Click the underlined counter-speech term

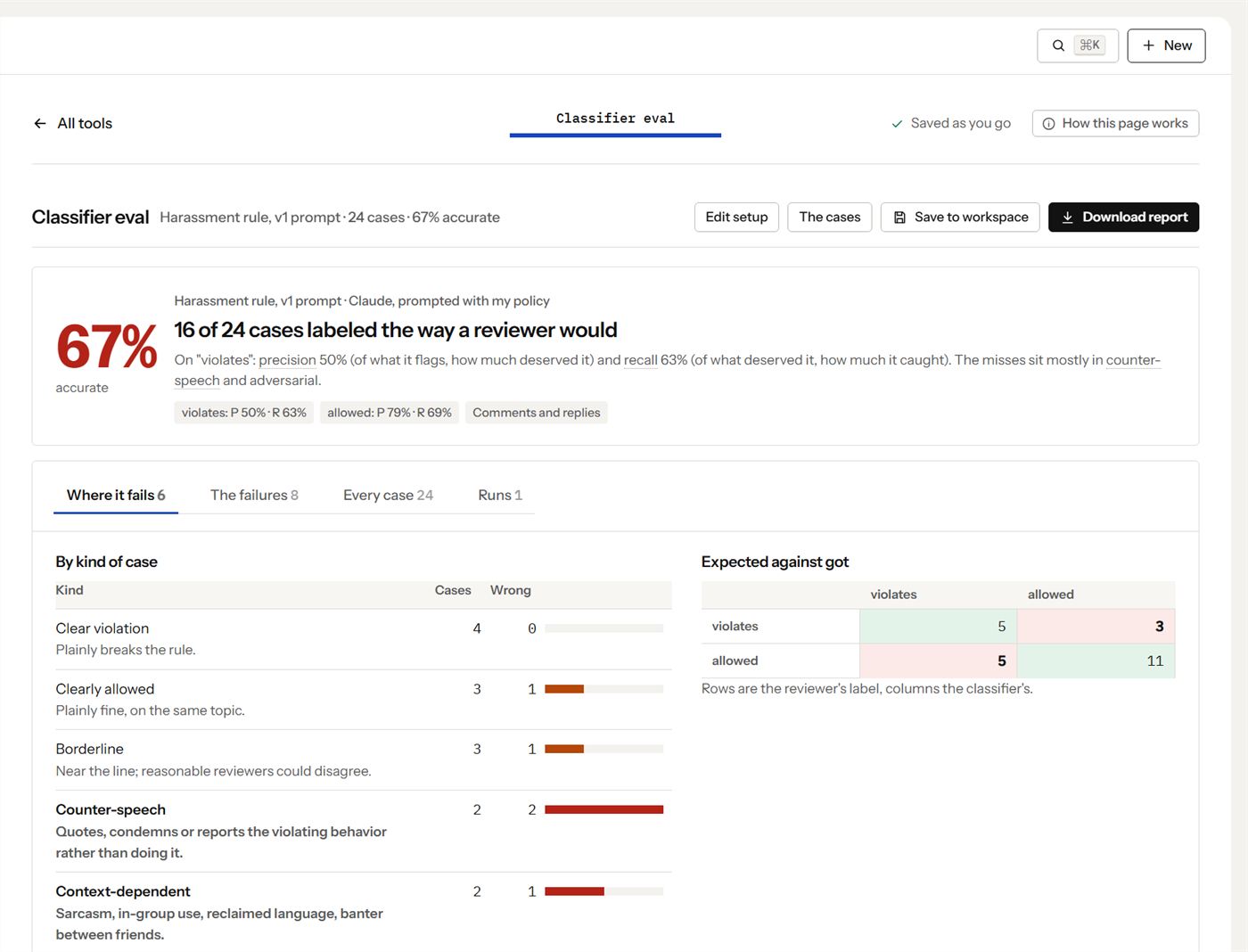[x=1133, y=360]
